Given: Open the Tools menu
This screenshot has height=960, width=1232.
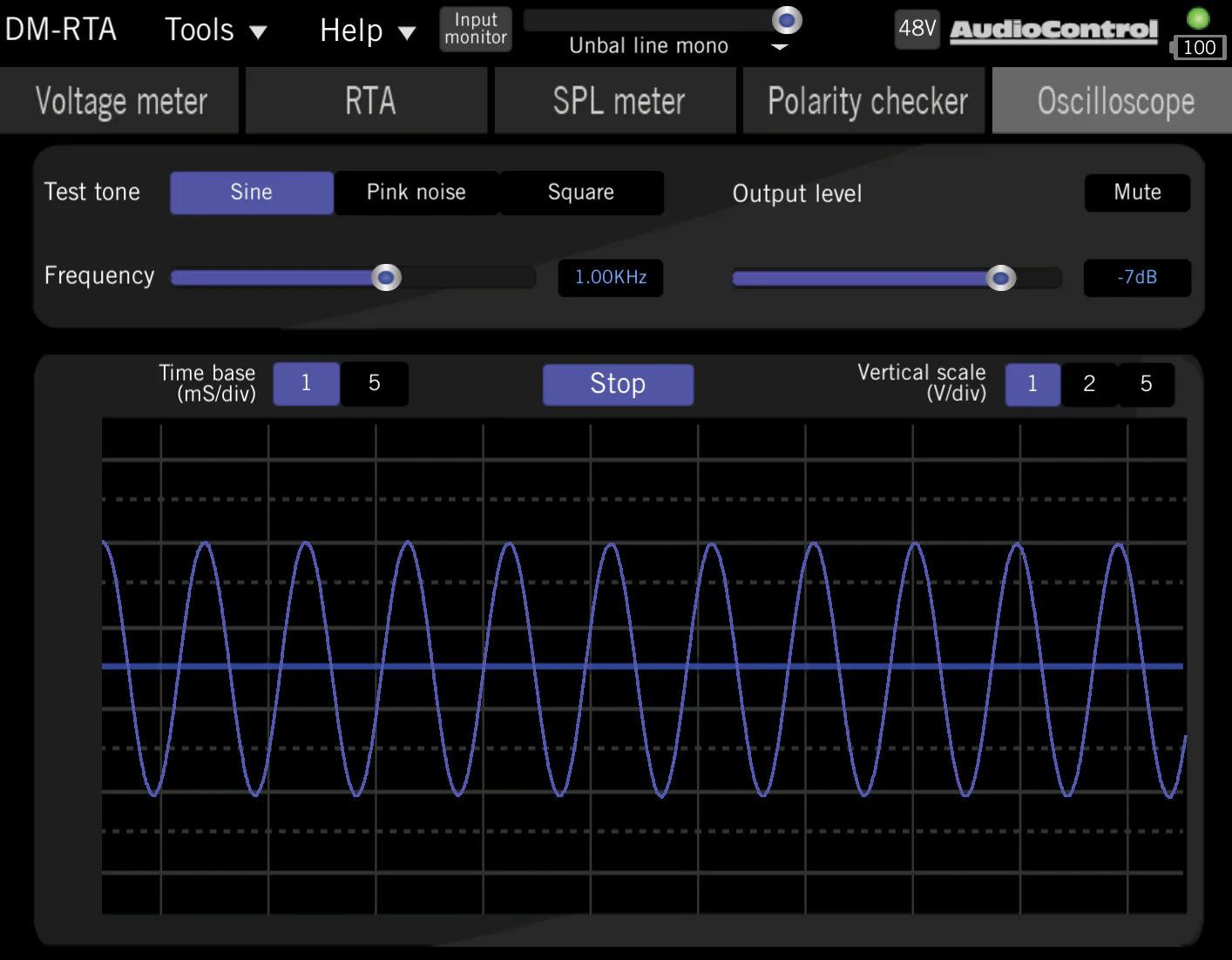Looking at the screenshot, I should [x=214, y=30].
